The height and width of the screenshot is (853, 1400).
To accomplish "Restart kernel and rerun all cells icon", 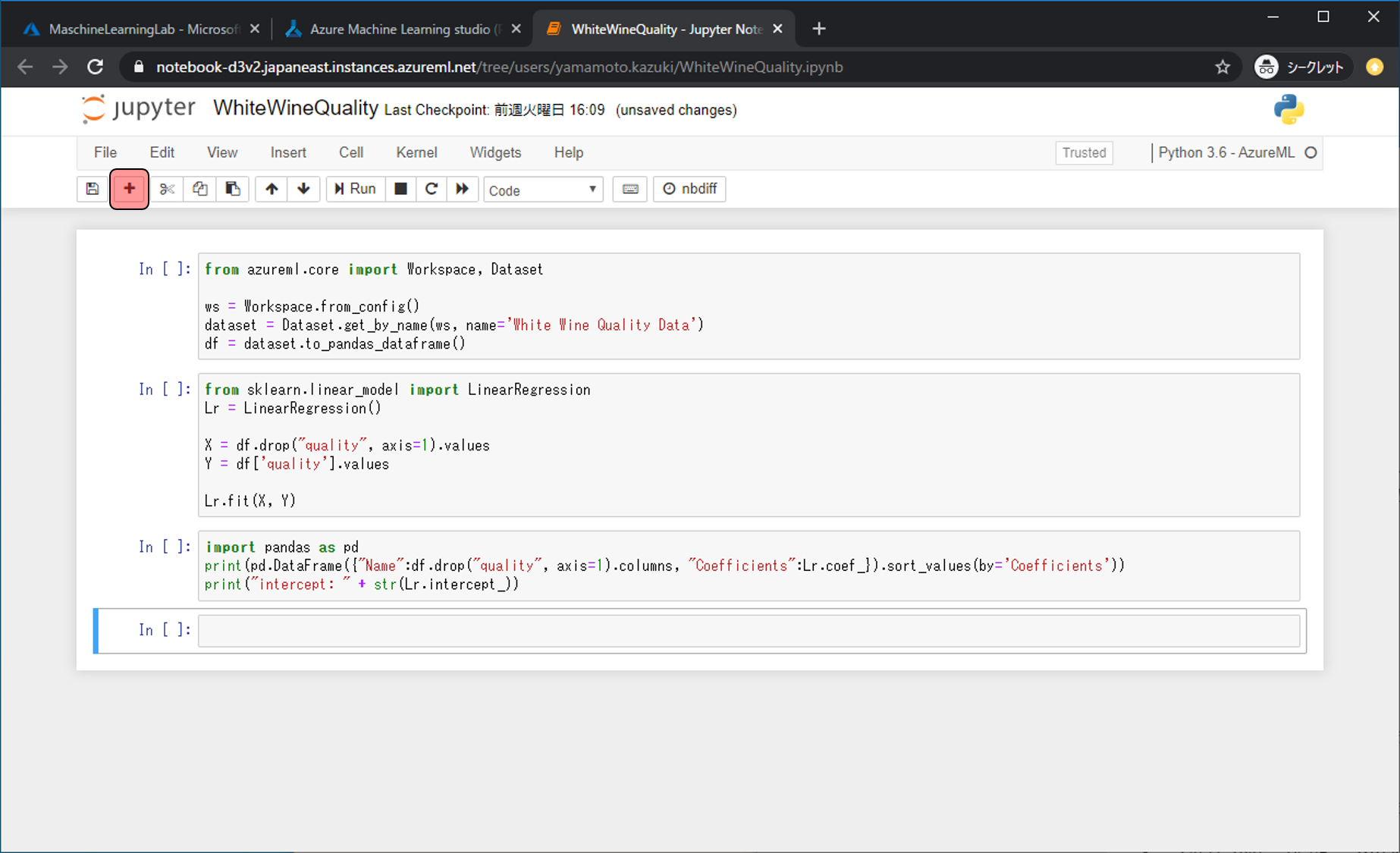I will point(462,189).
